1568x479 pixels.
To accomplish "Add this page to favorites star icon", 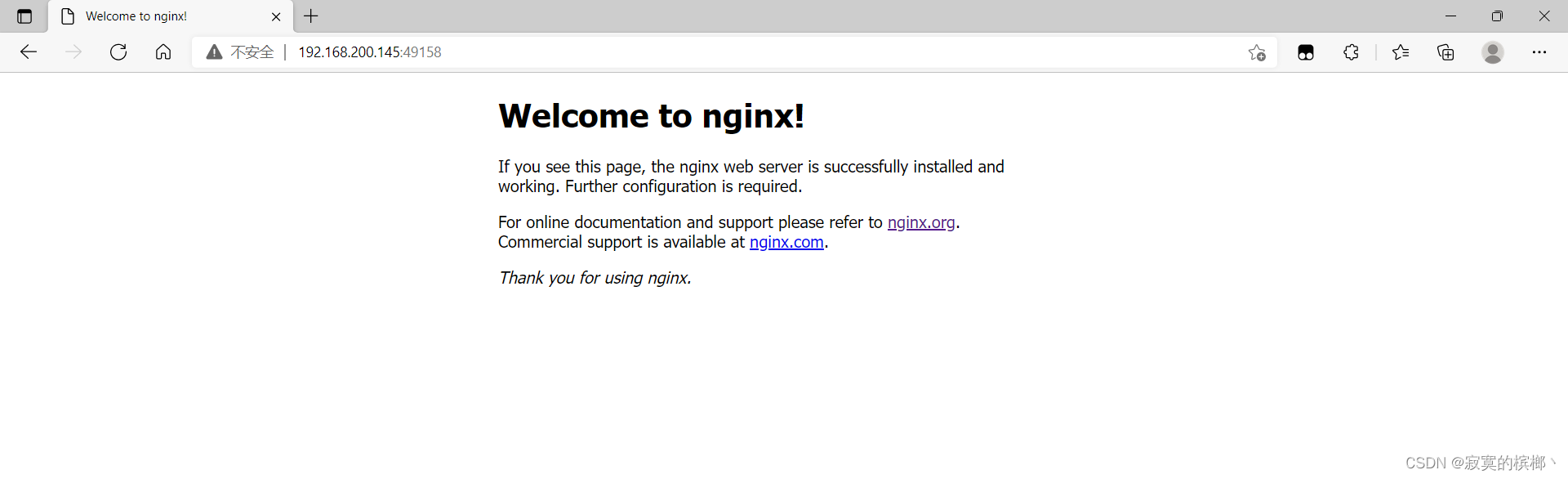I will click(1257, 52).
